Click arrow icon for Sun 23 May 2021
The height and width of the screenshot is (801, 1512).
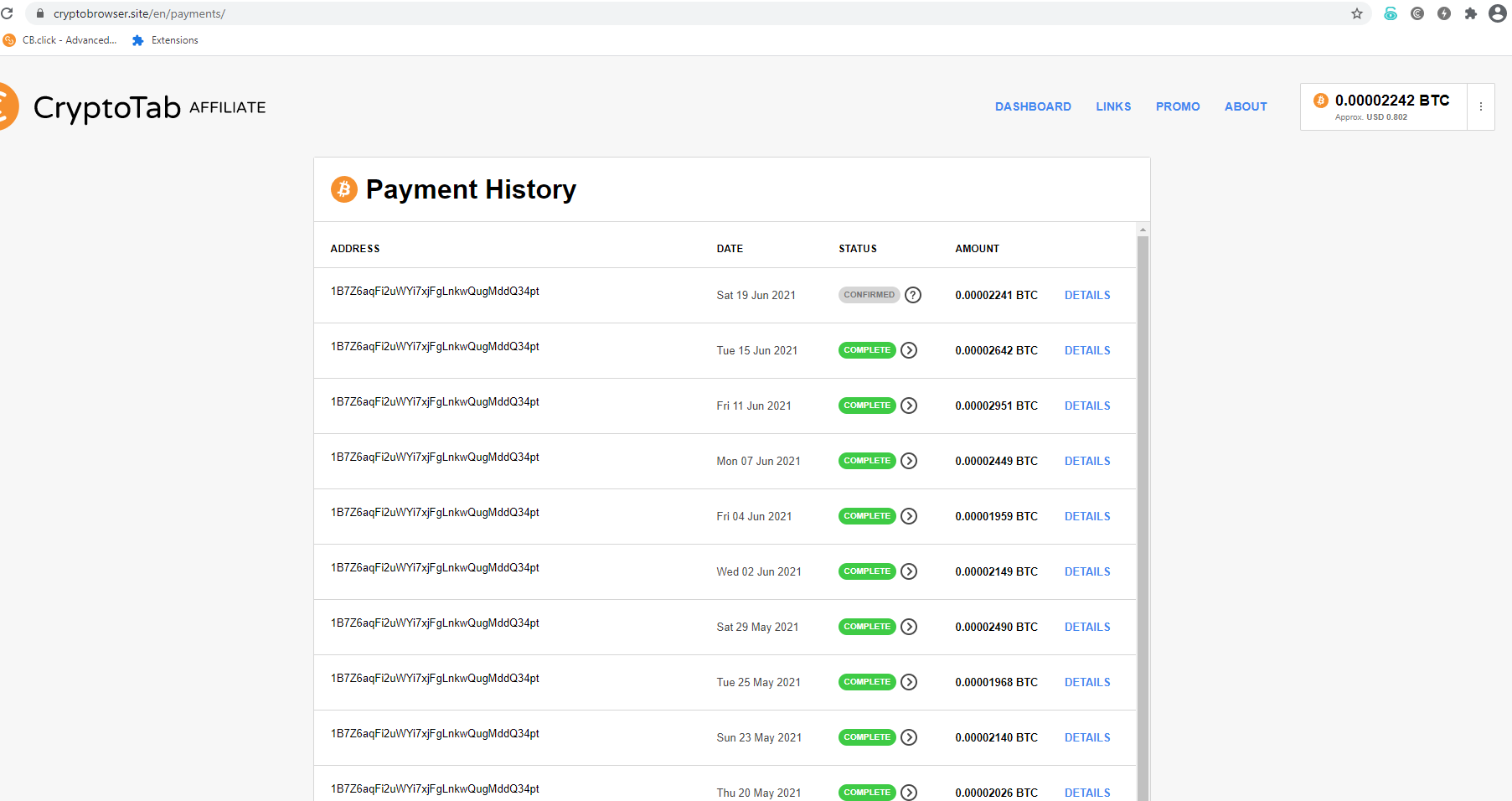pos(909,737)
